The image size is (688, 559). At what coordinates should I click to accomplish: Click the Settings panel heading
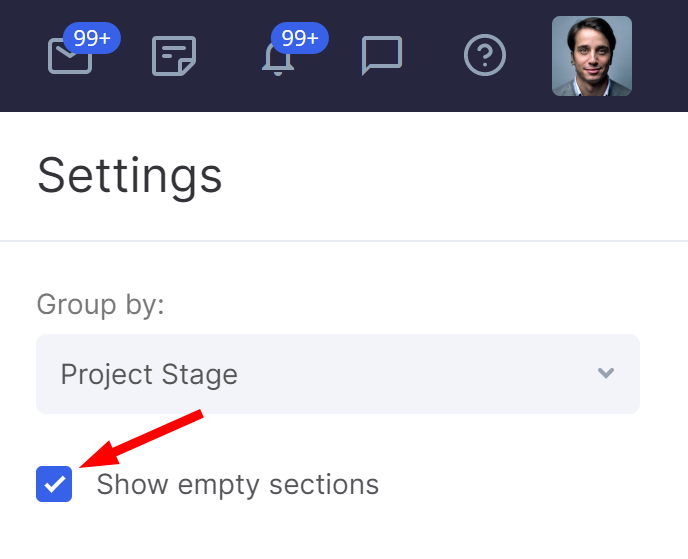[130, 176]
